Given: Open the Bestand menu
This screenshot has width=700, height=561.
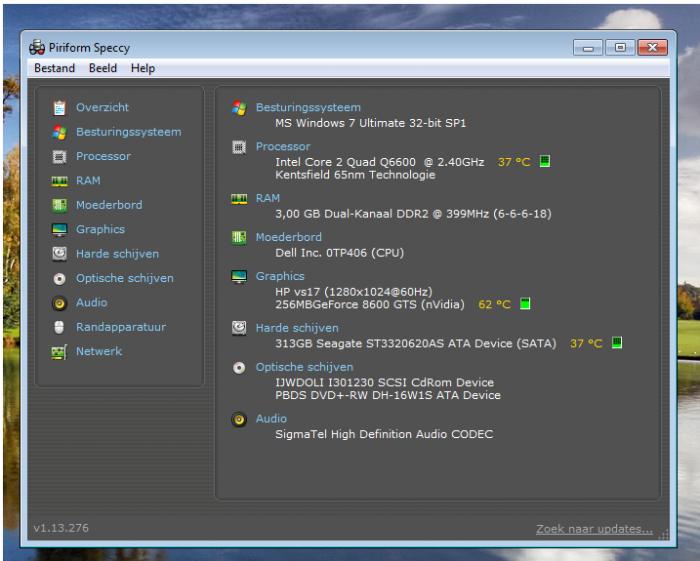Looking at the screenshot, I should coord(54,68).
